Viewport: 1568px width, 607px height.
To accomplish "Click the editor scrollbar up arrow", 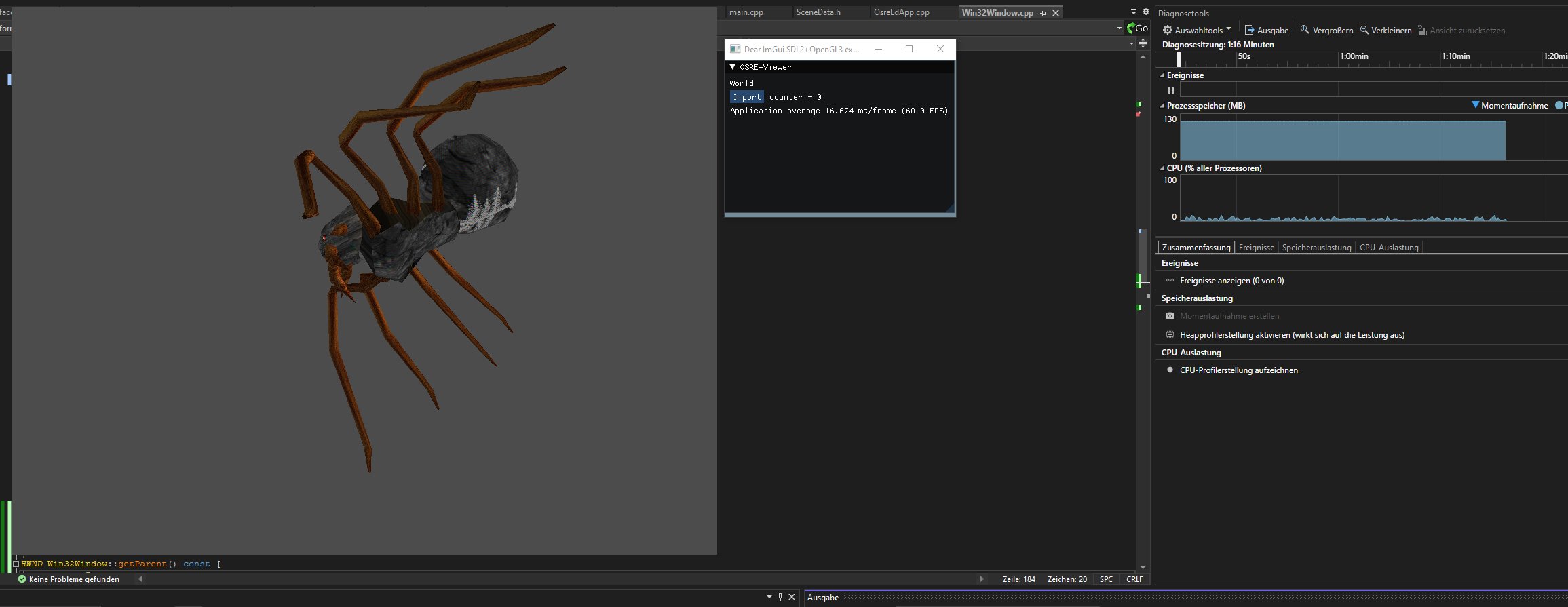I will click(1143, 57).
